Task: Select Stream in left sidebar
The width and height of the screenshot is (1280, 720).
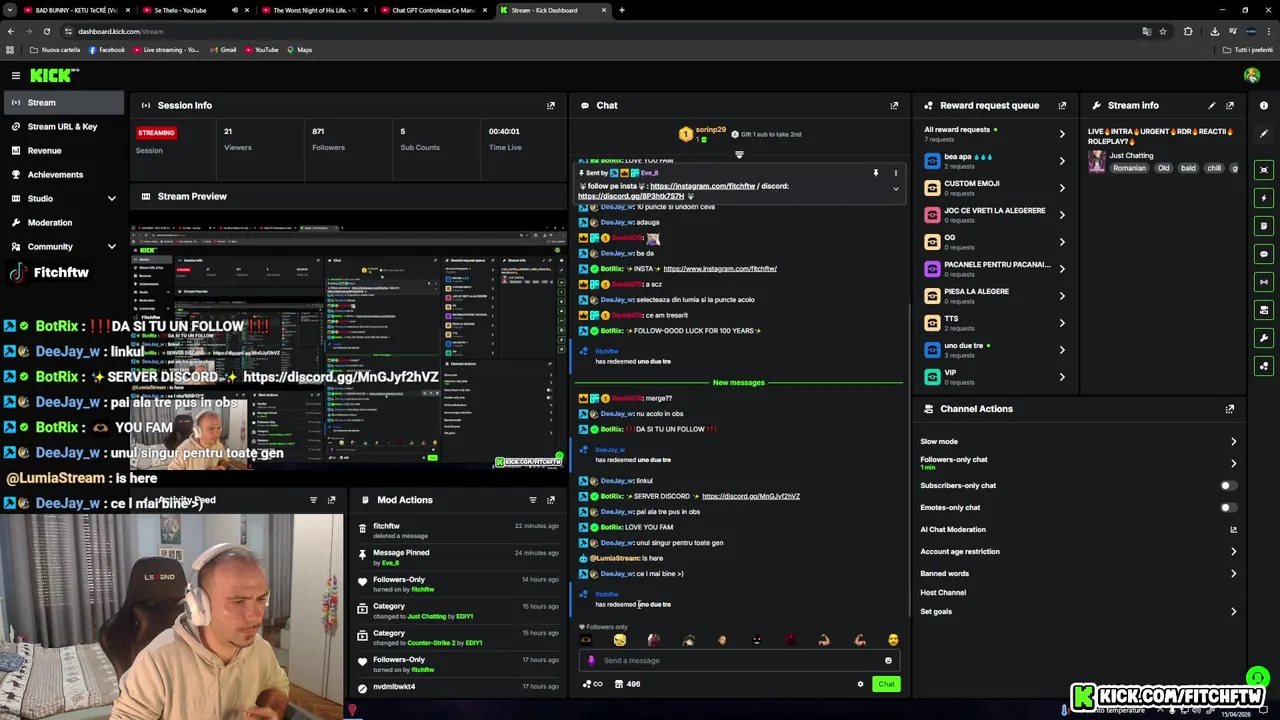Action: (x=62, y=102)
